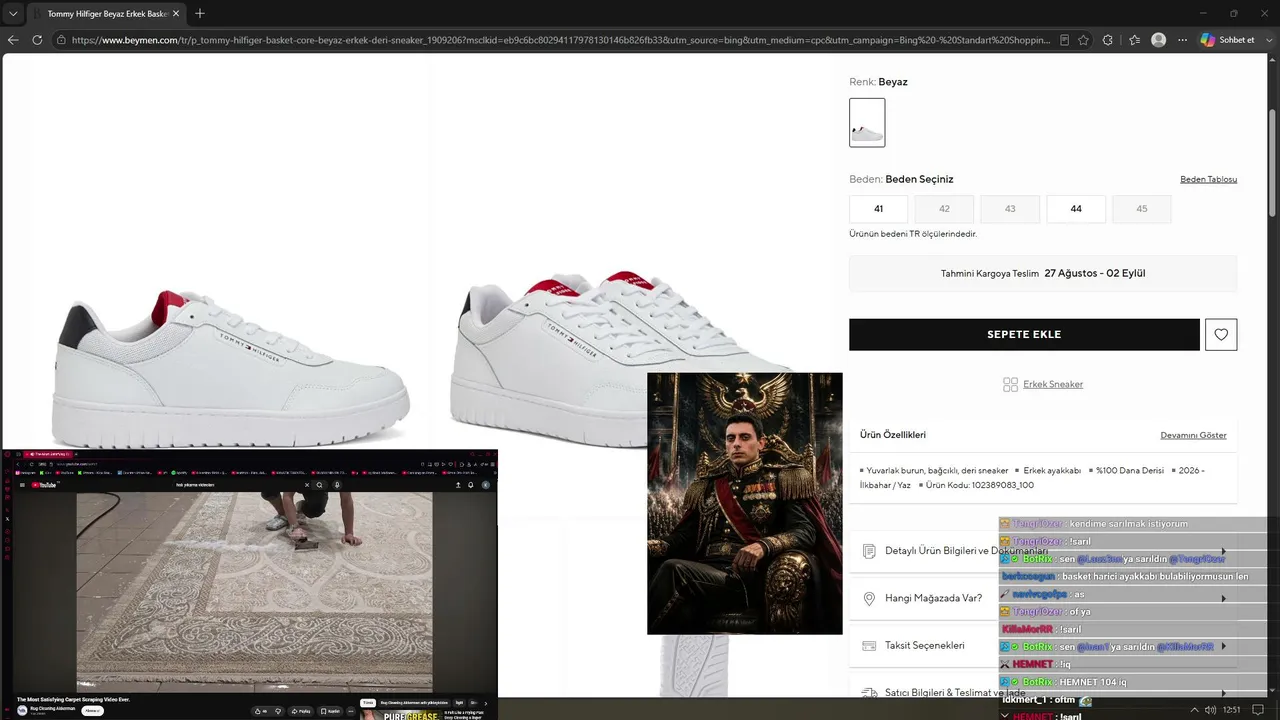The width and height of the screenshot is (1280, 720).
Task: Go back using the browser back arrow
Action: [x=13, y=40]
